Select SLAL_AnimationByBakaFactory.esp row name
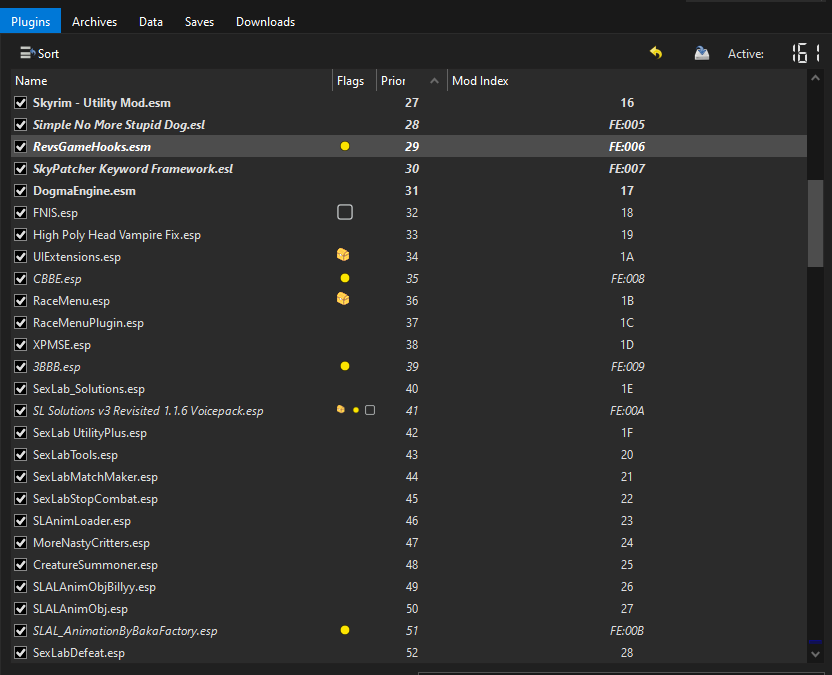This screenshot has height=675, width=832. (x=125, y=631)
